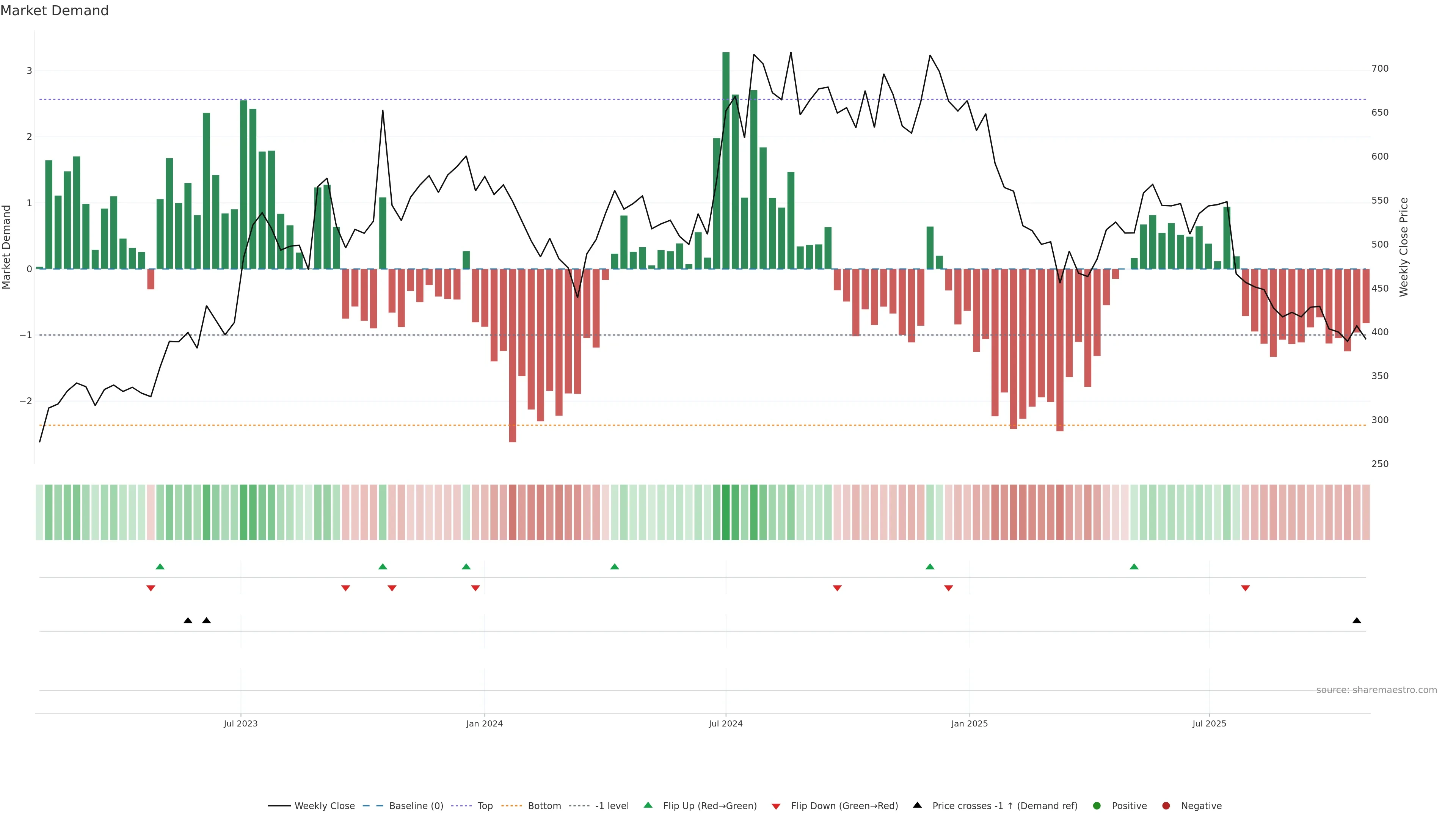Screen dimensions: 1456x819
Task: Click the darkest green heatmap strip cell
Action: [726, 512]
